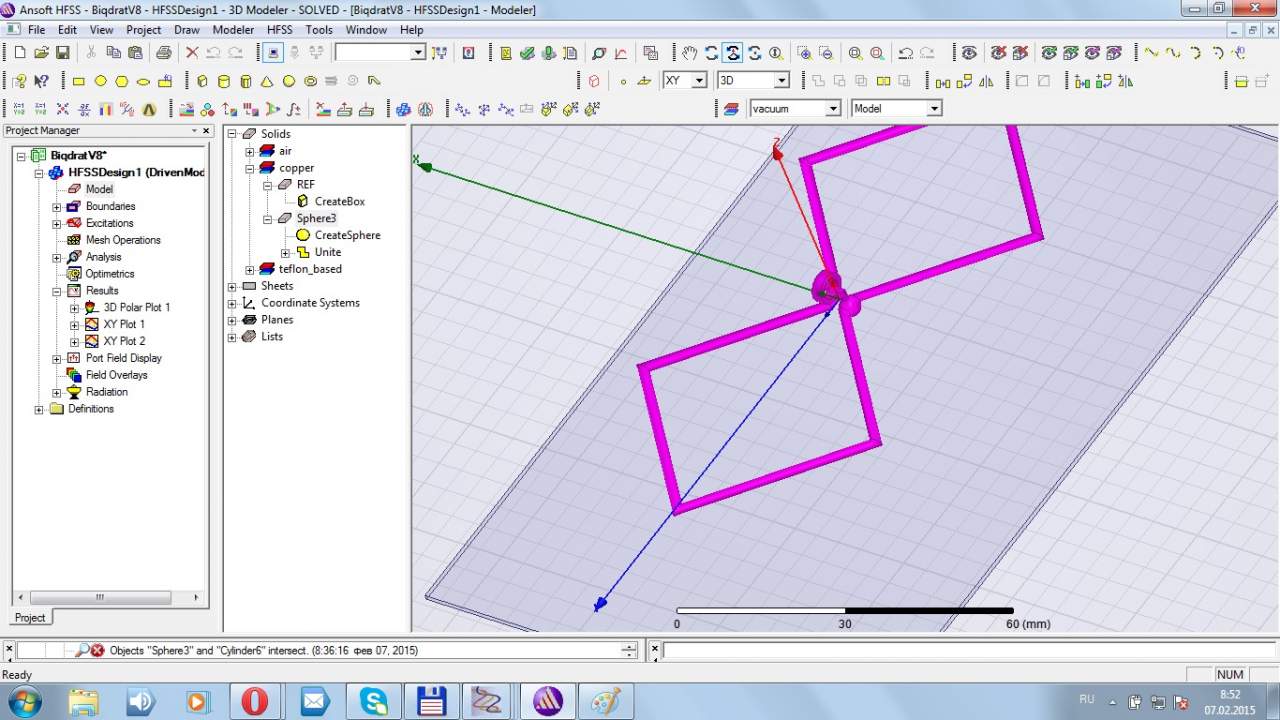Click the red X Delete icon
Viewport: 1280px width, 720px height.
pyautogui.click(x=192, y=53)
